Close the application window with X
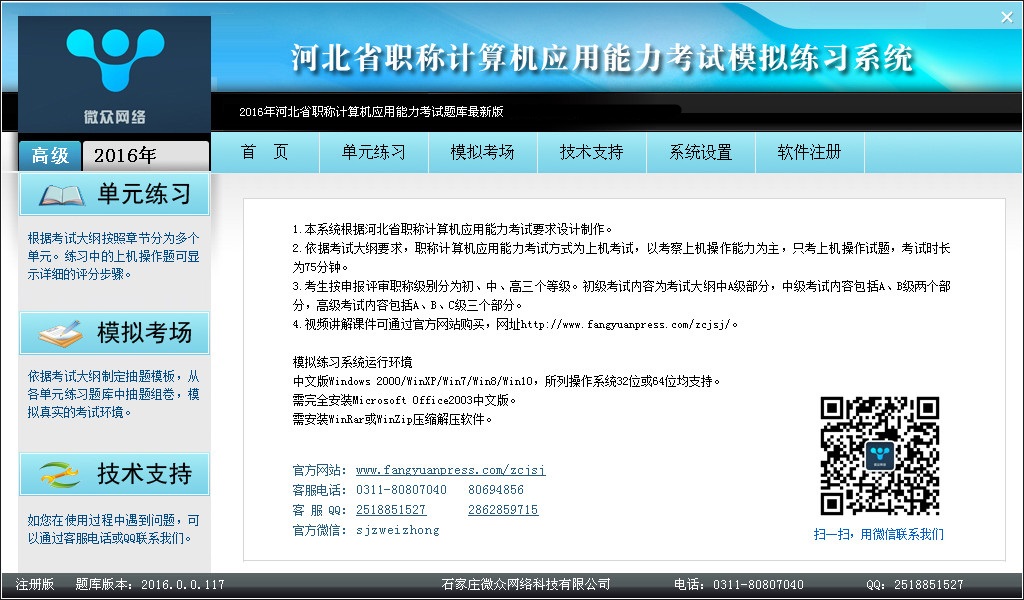 click(x=1006, y=17)
